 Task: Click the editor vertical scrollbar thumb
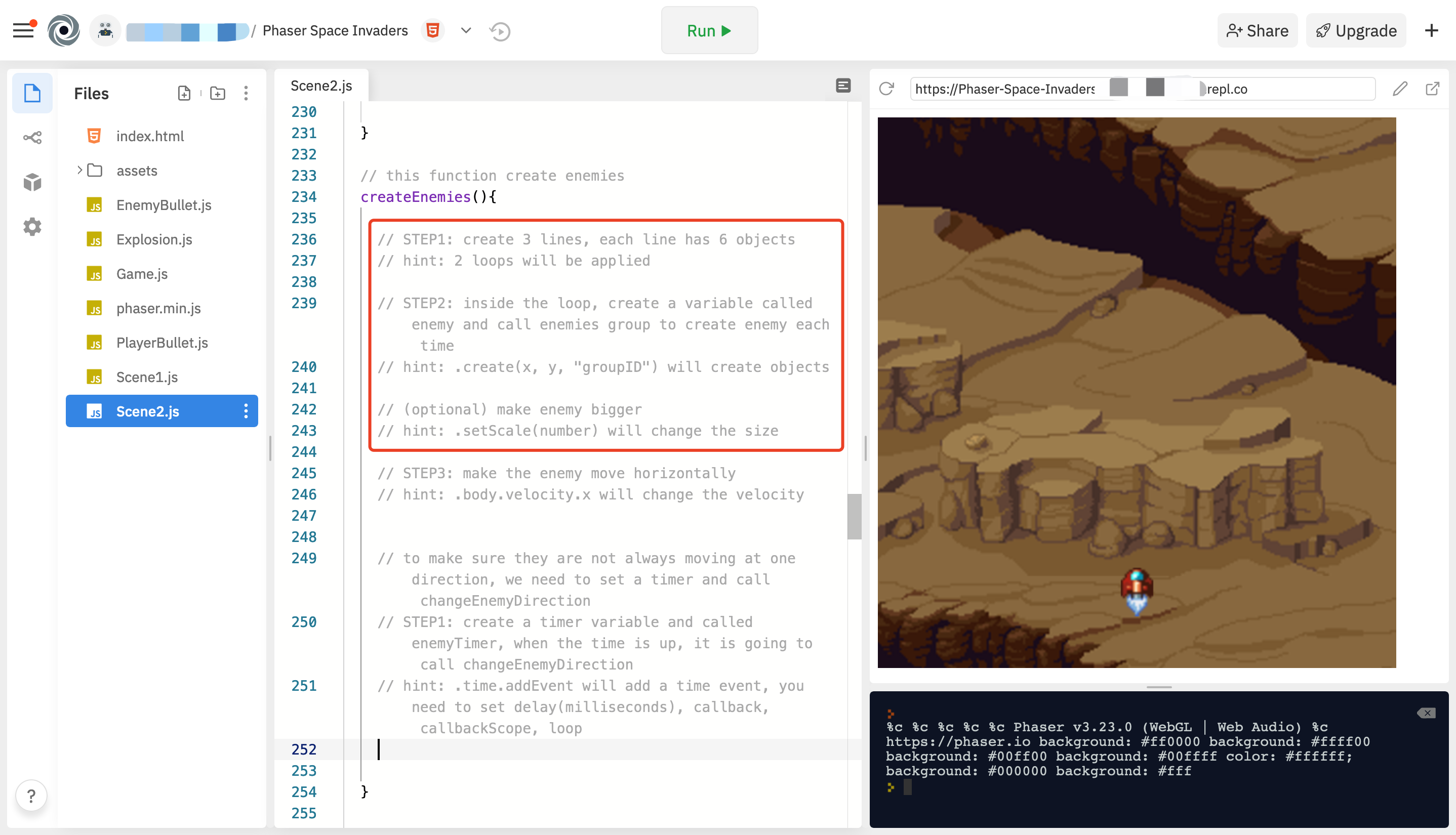click(854, 516)
